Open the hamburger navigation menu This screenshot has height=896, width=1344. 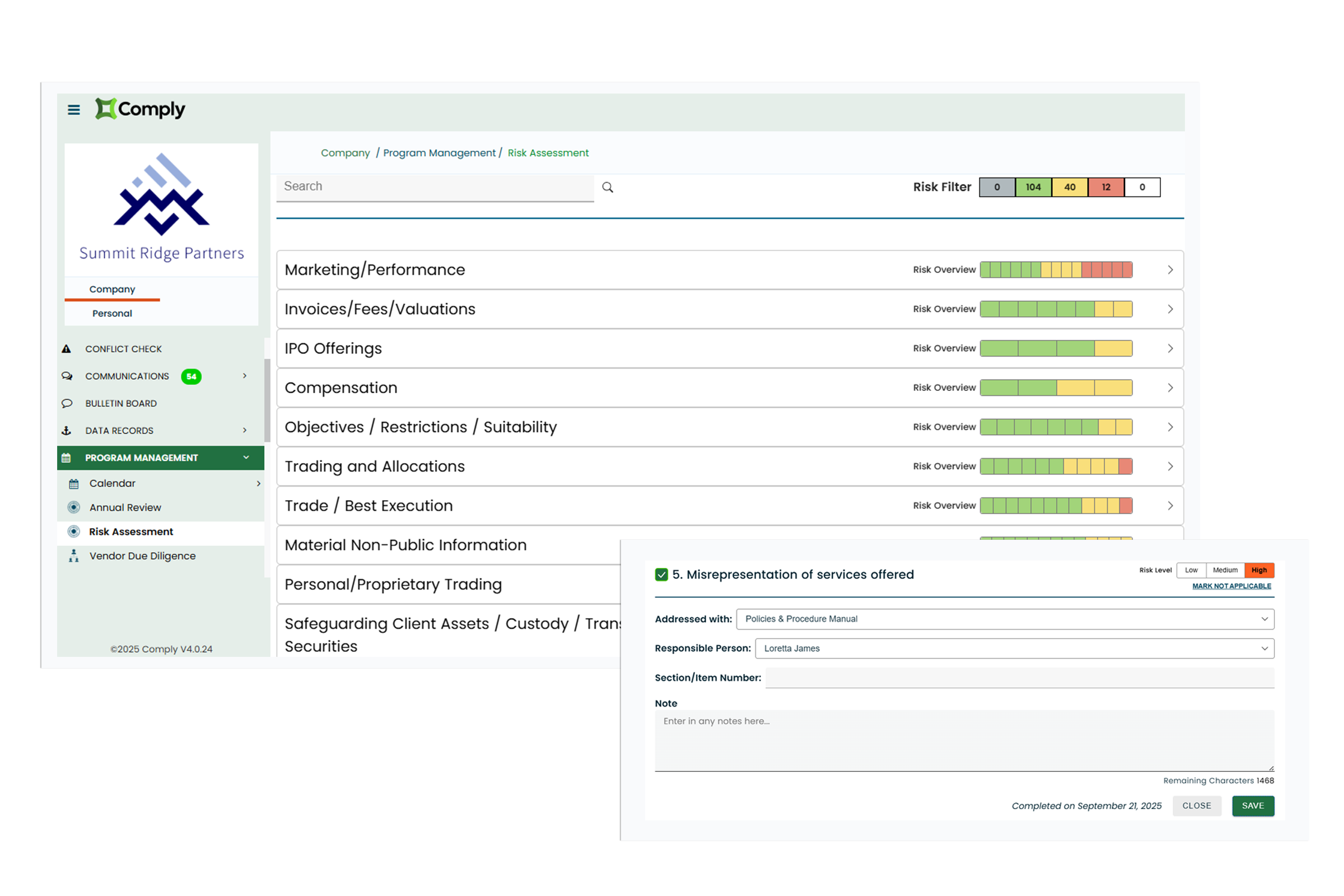[x=73, y=110]
